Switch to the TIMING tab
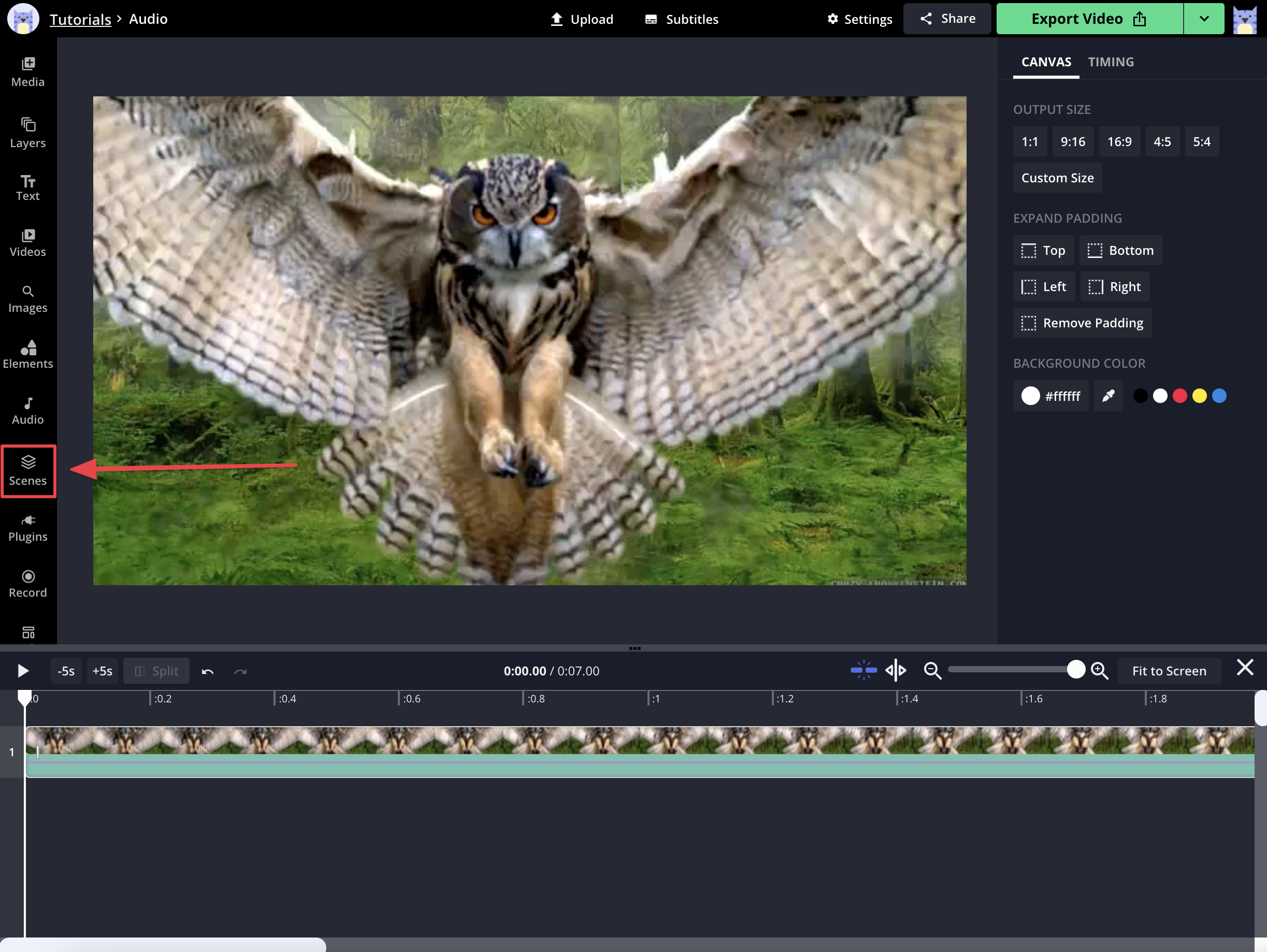The image size is (1267, 952). tap(1110, 62)
